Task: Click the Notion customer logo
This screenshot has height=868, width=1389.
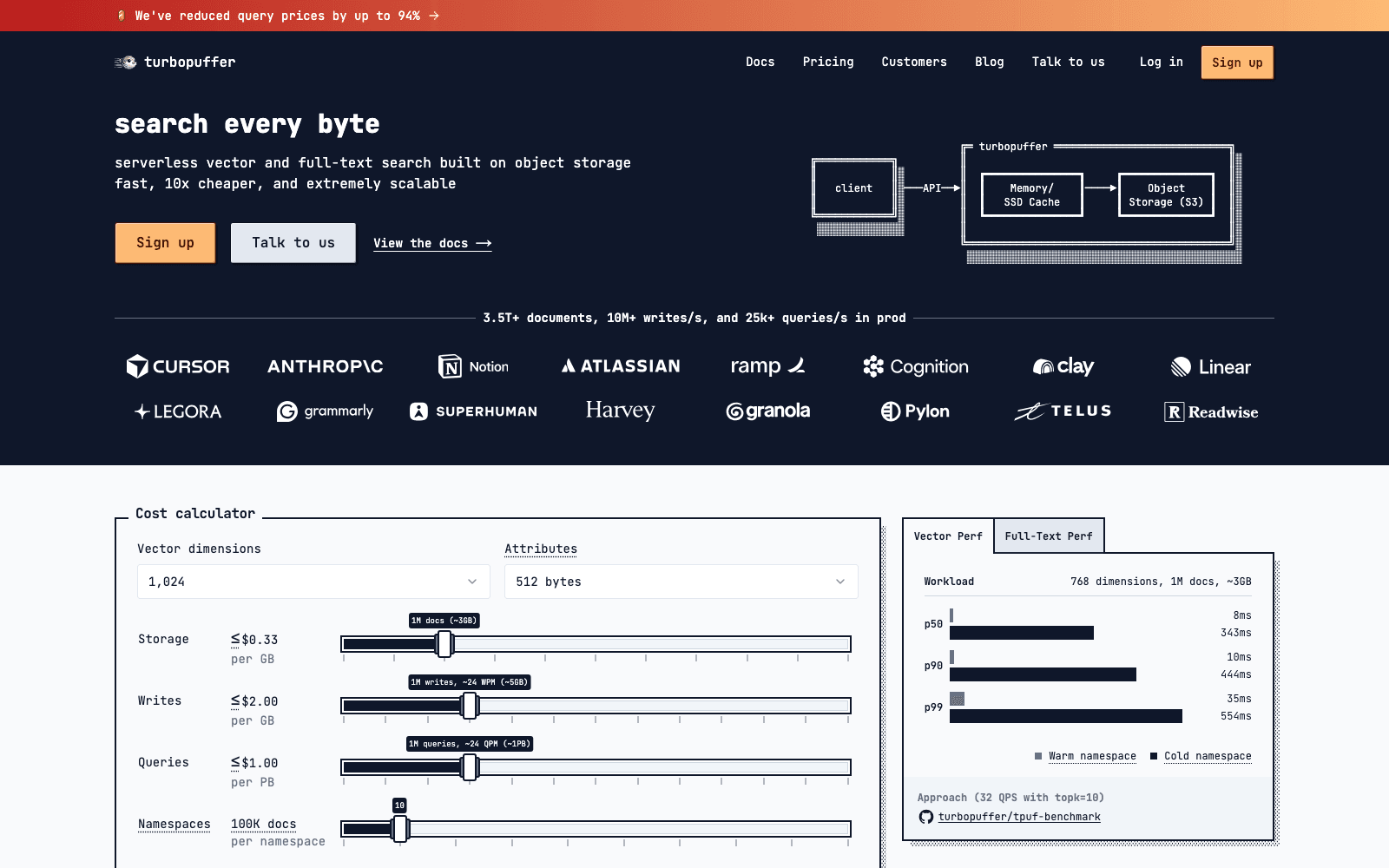Action: tap(473, 366)
